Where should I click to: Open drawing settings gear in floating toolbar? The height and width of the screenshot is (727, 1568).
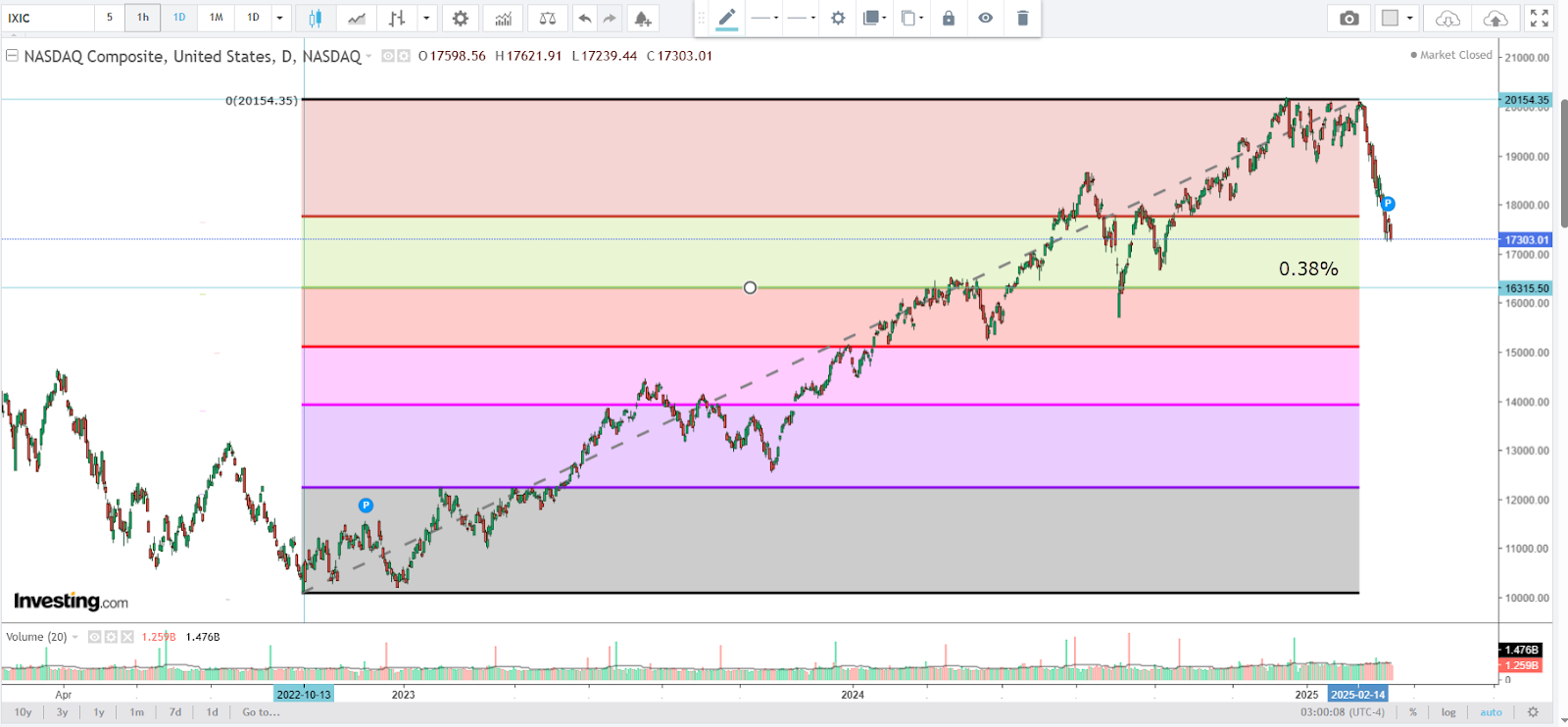tap(838, 18)
